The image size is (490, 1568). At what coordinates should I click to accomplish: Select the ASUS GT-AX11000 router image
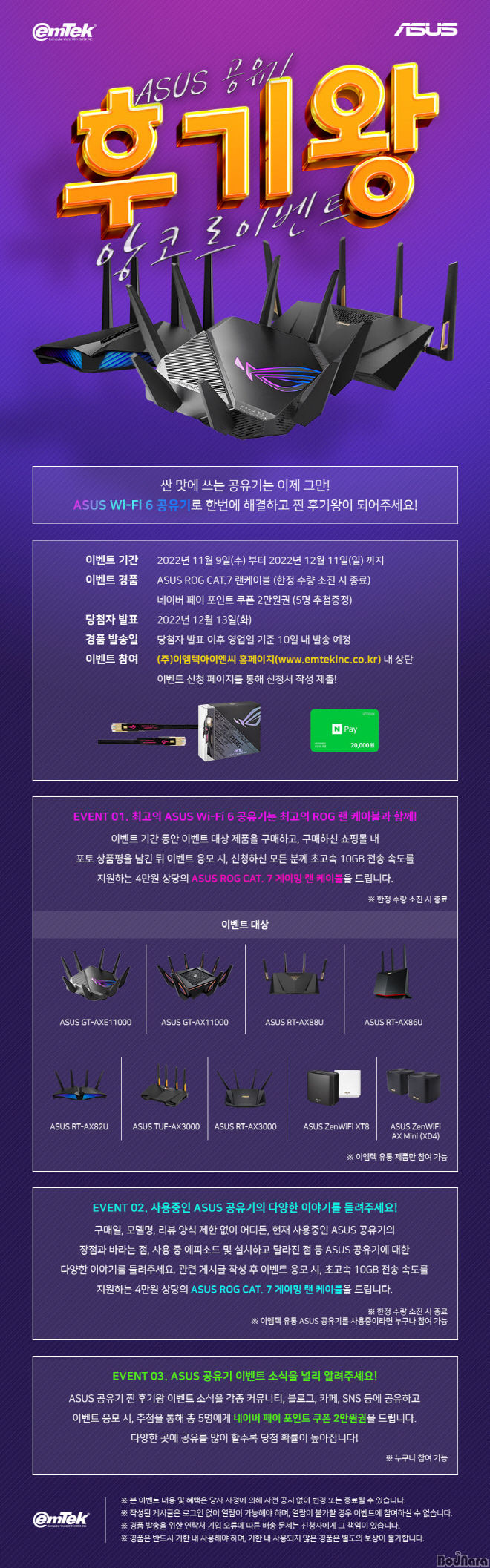point(195,977)
